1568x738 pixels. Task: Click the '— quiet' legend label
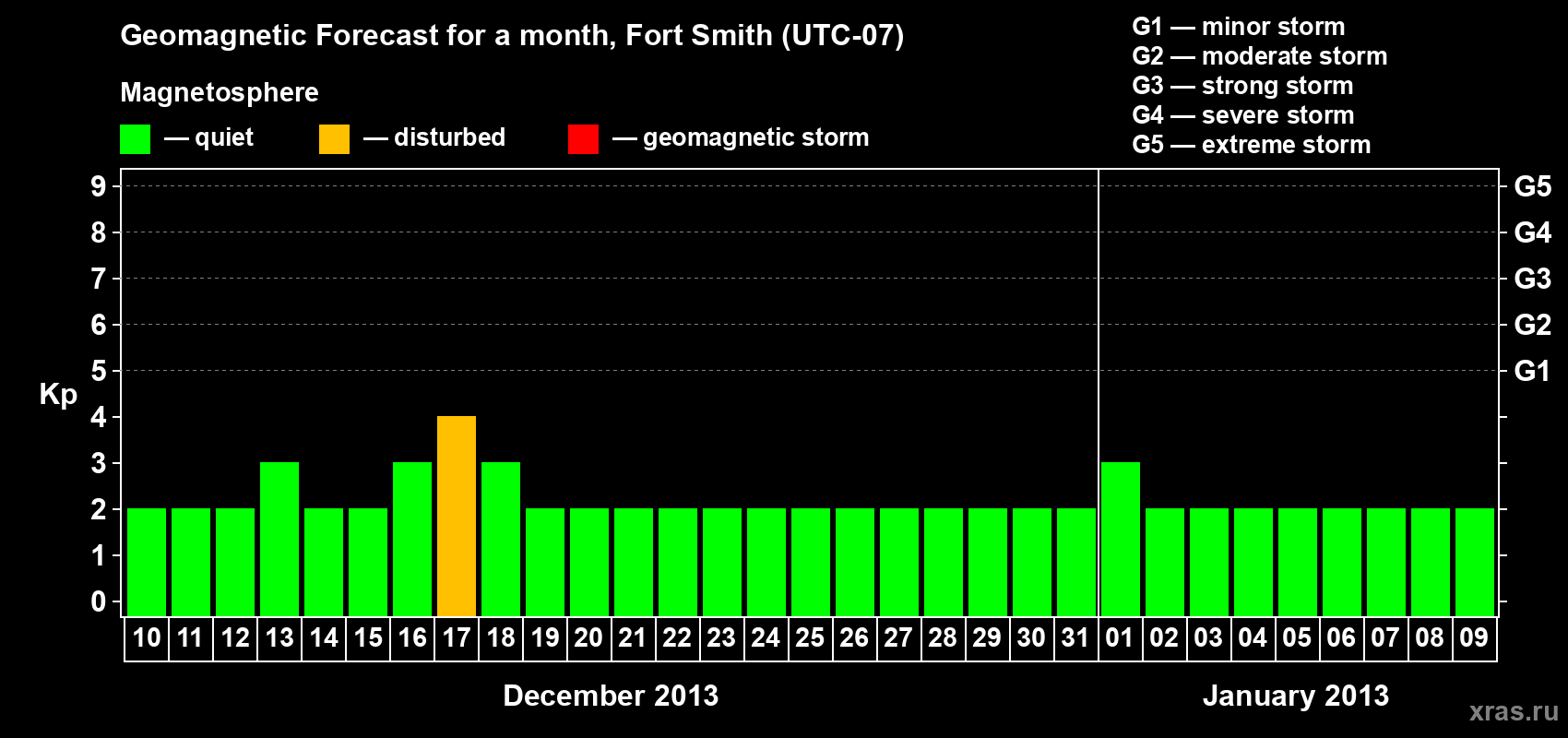[x=208, y=137]
